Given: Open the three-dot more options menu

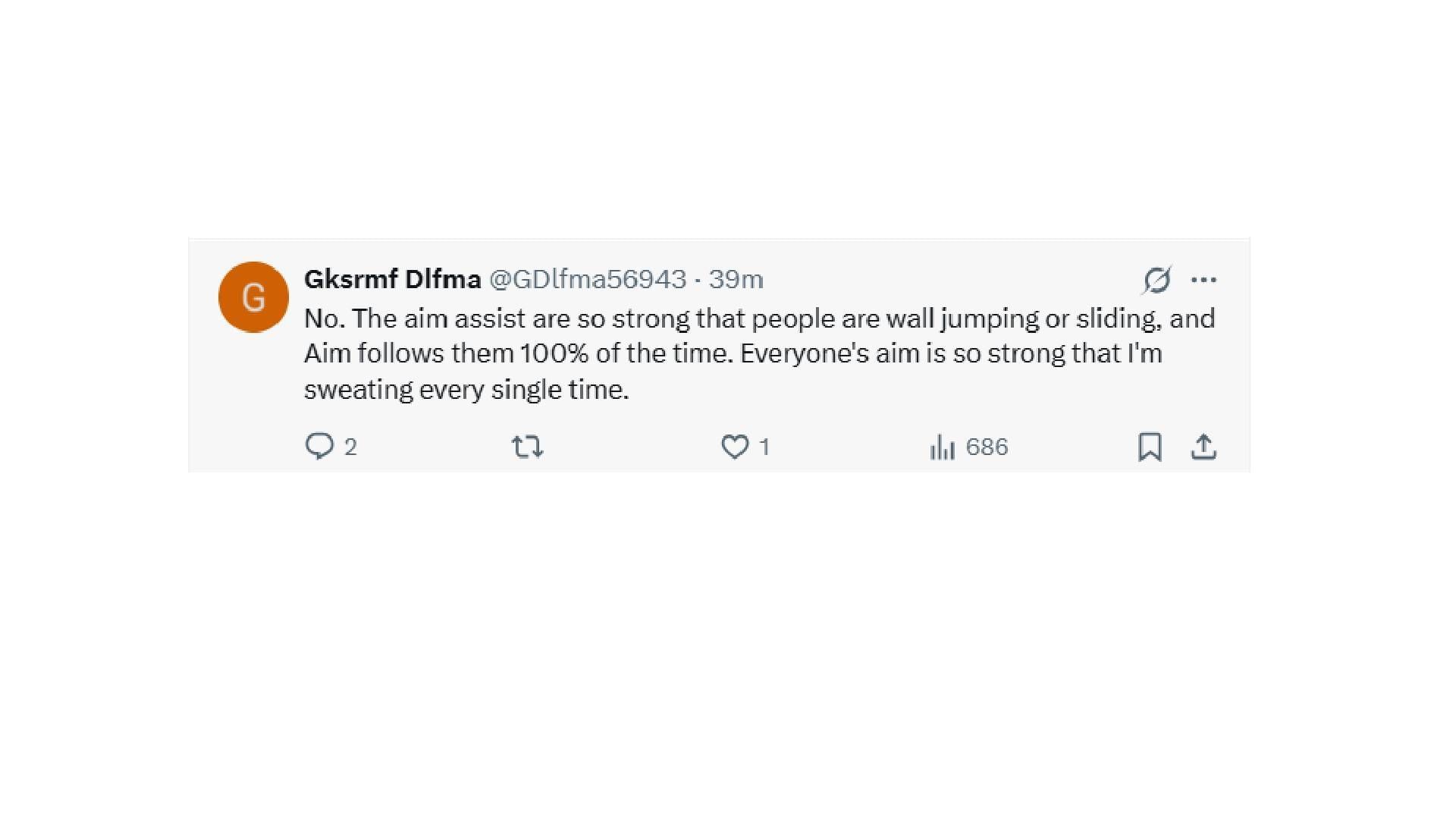Looking at the screenshot, I should [1203, 280].
